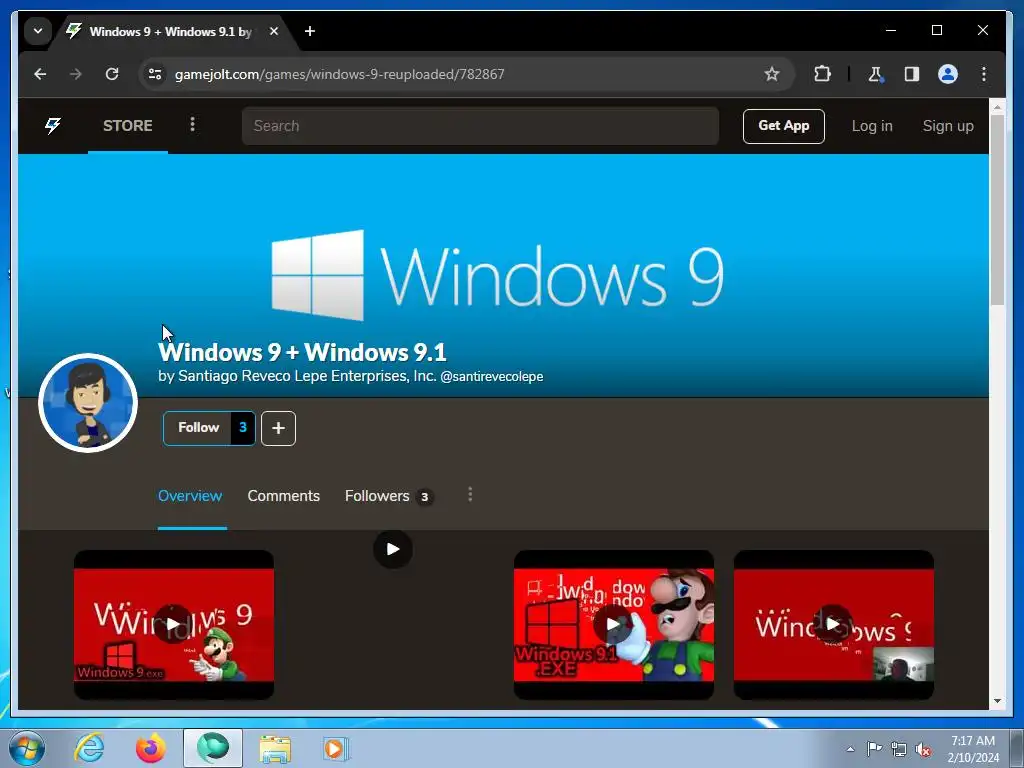Click the developer avatar image
Screen dimensions: 1024x768
pos(88,403)
